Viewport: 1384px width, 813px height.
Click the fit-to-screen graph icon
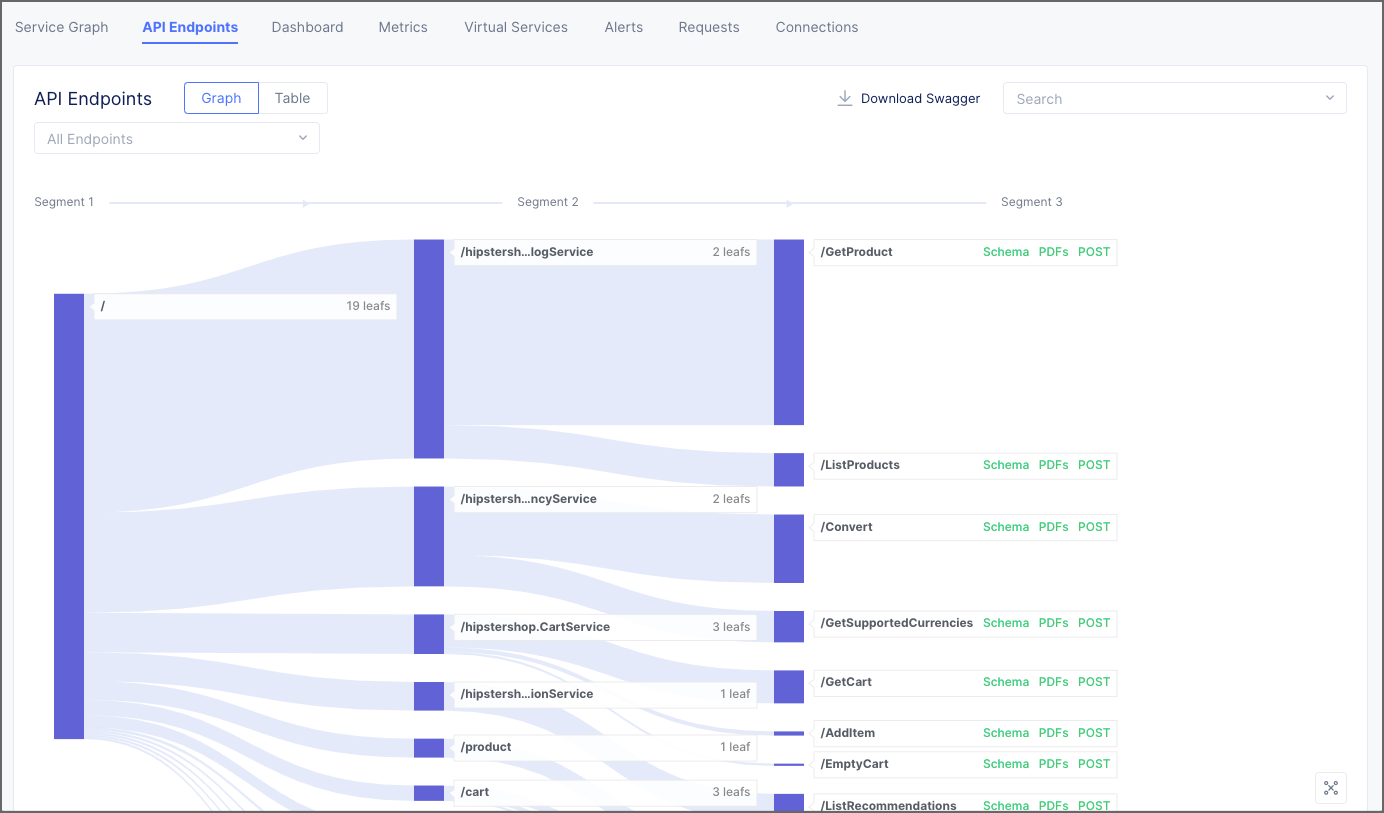pos(1331,788)
